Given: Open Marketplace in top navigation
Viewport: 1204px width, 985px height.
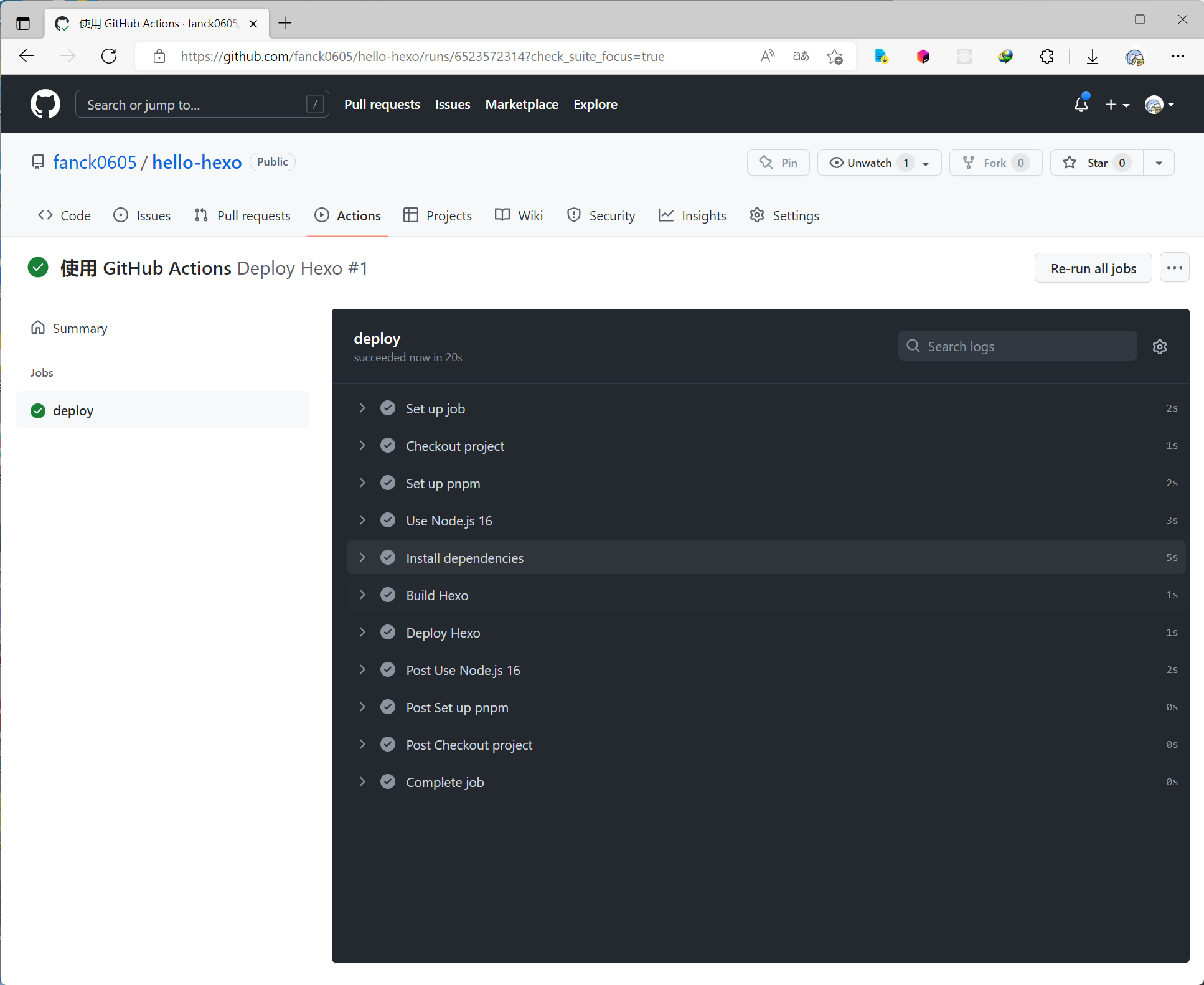Looking at the screenshot, I should (522, 105).
